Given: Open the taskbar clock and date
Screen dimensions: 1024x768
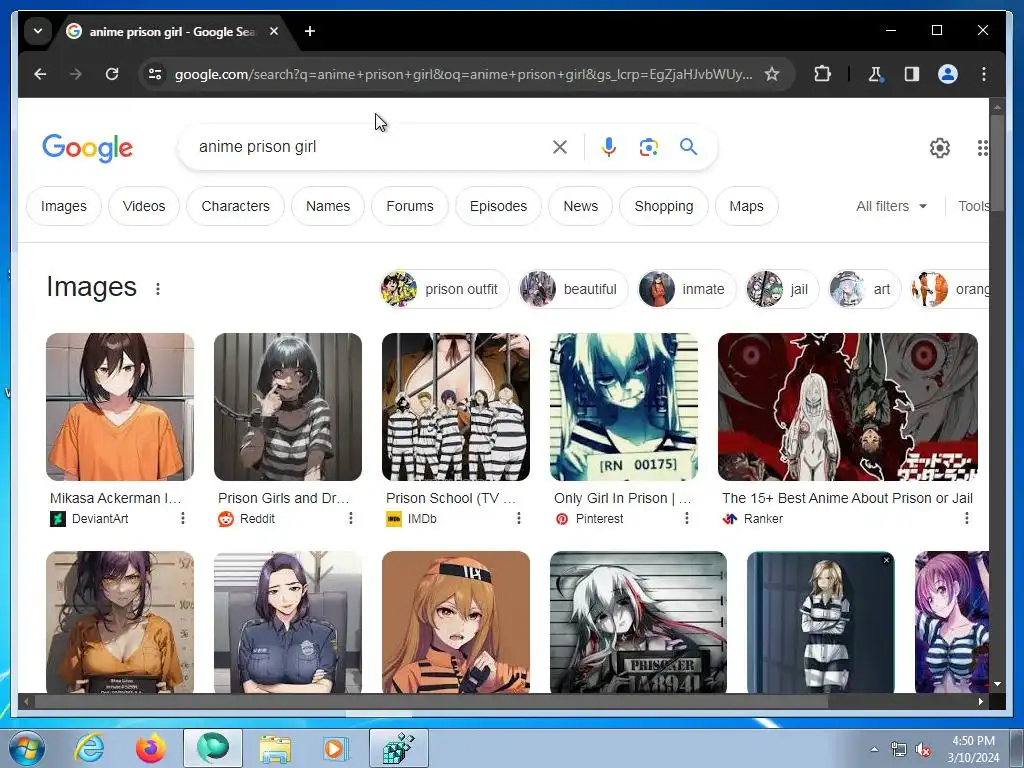Looking at the screenshot, I should pos(973,749).
